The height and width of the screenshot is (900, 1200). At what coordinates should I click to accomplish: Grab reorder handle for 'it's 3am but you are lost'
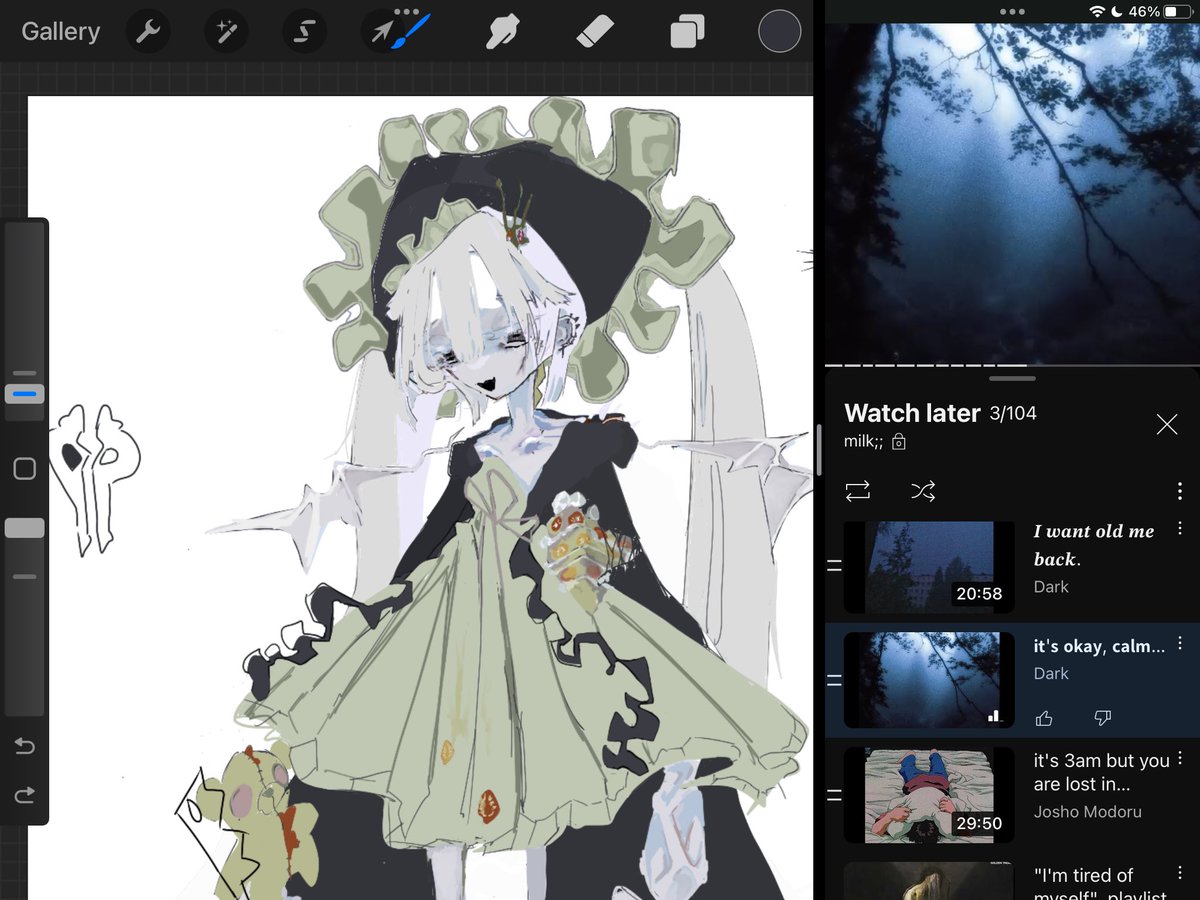[834, 796]
